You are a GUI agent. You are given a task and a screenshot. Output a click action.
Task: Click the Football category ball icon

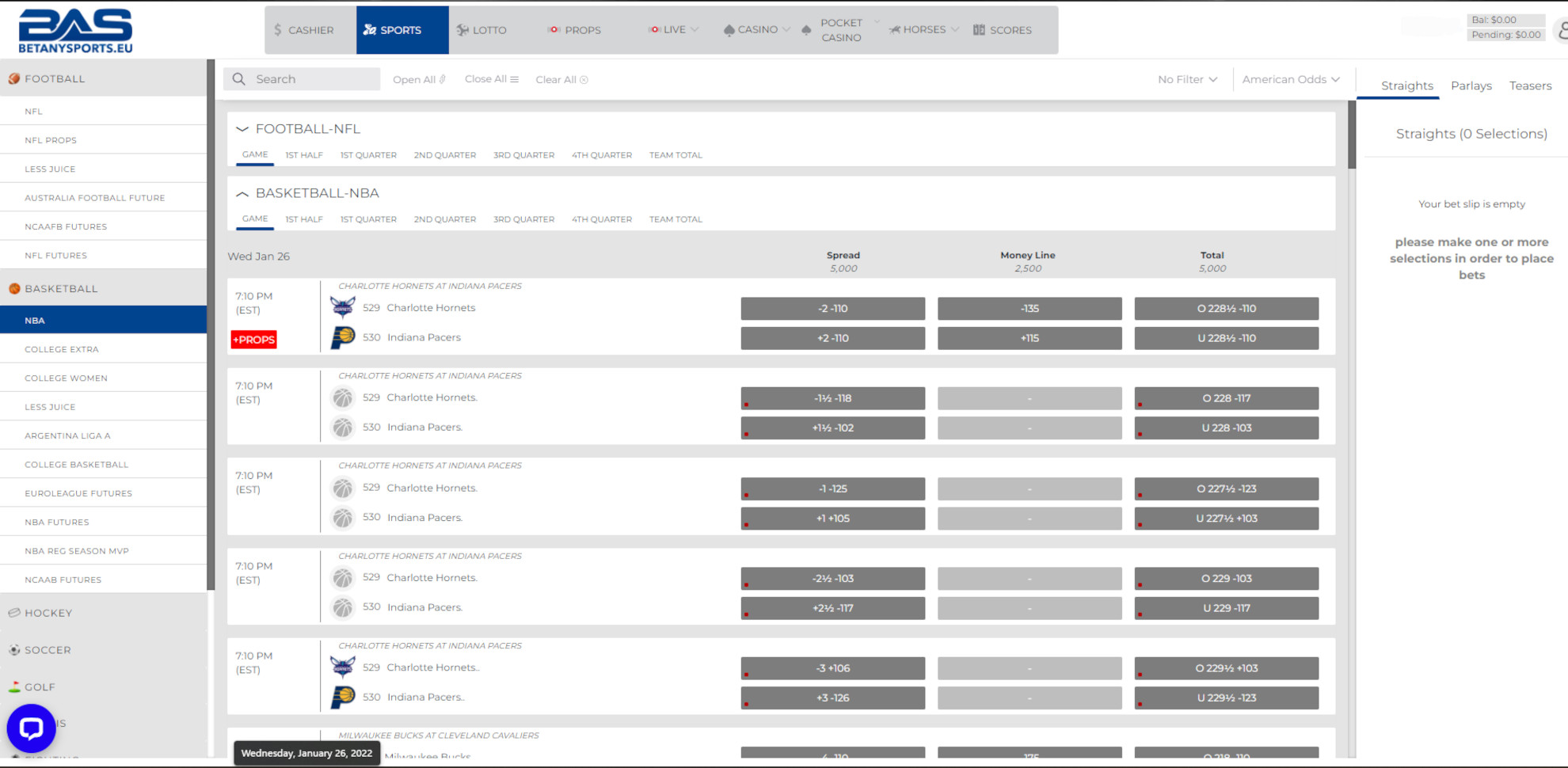tap(14, 78)
